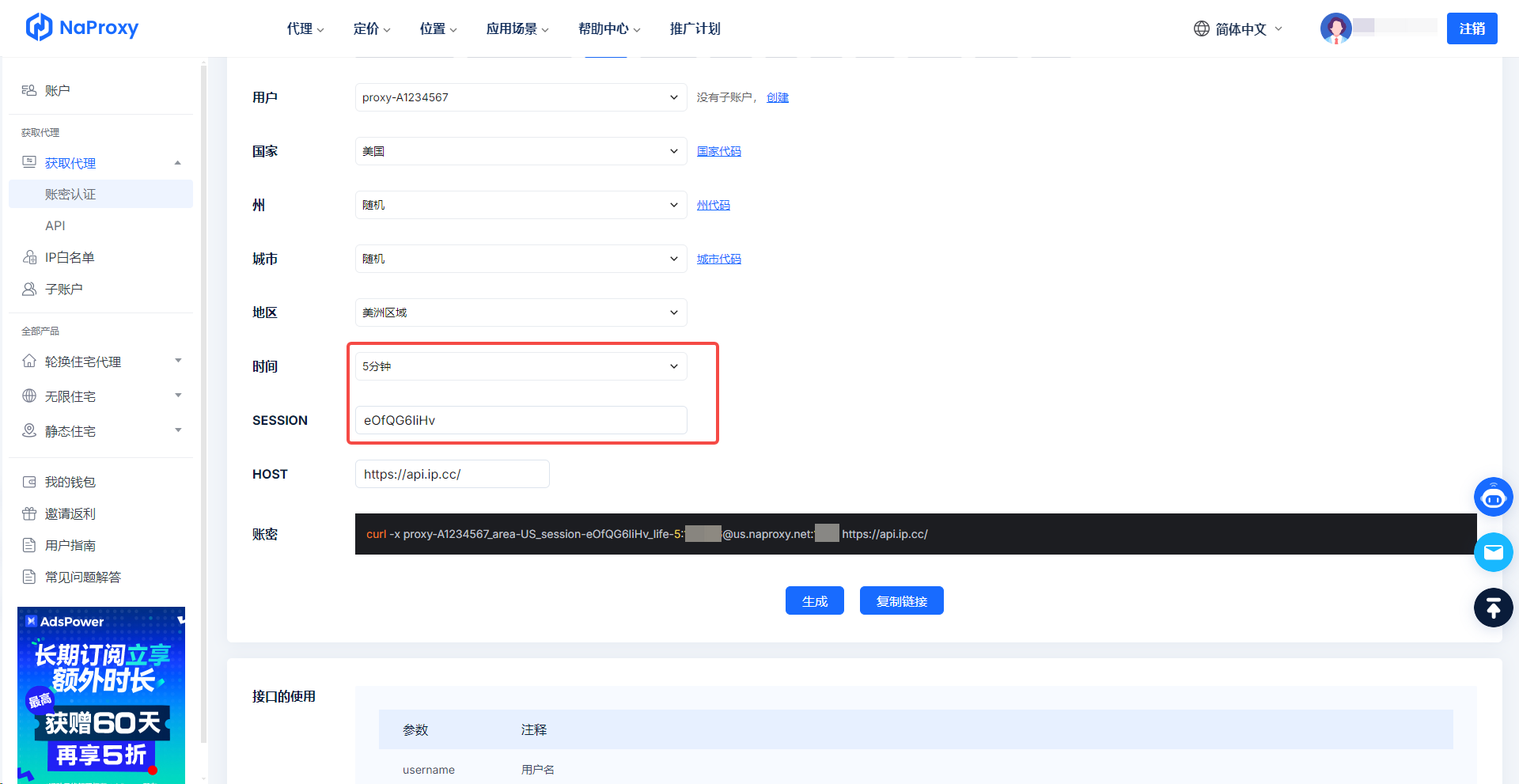The image size is (1519, 784).
Task: Open the 帮助中心 top menu
Action: (x=609, y=28)
